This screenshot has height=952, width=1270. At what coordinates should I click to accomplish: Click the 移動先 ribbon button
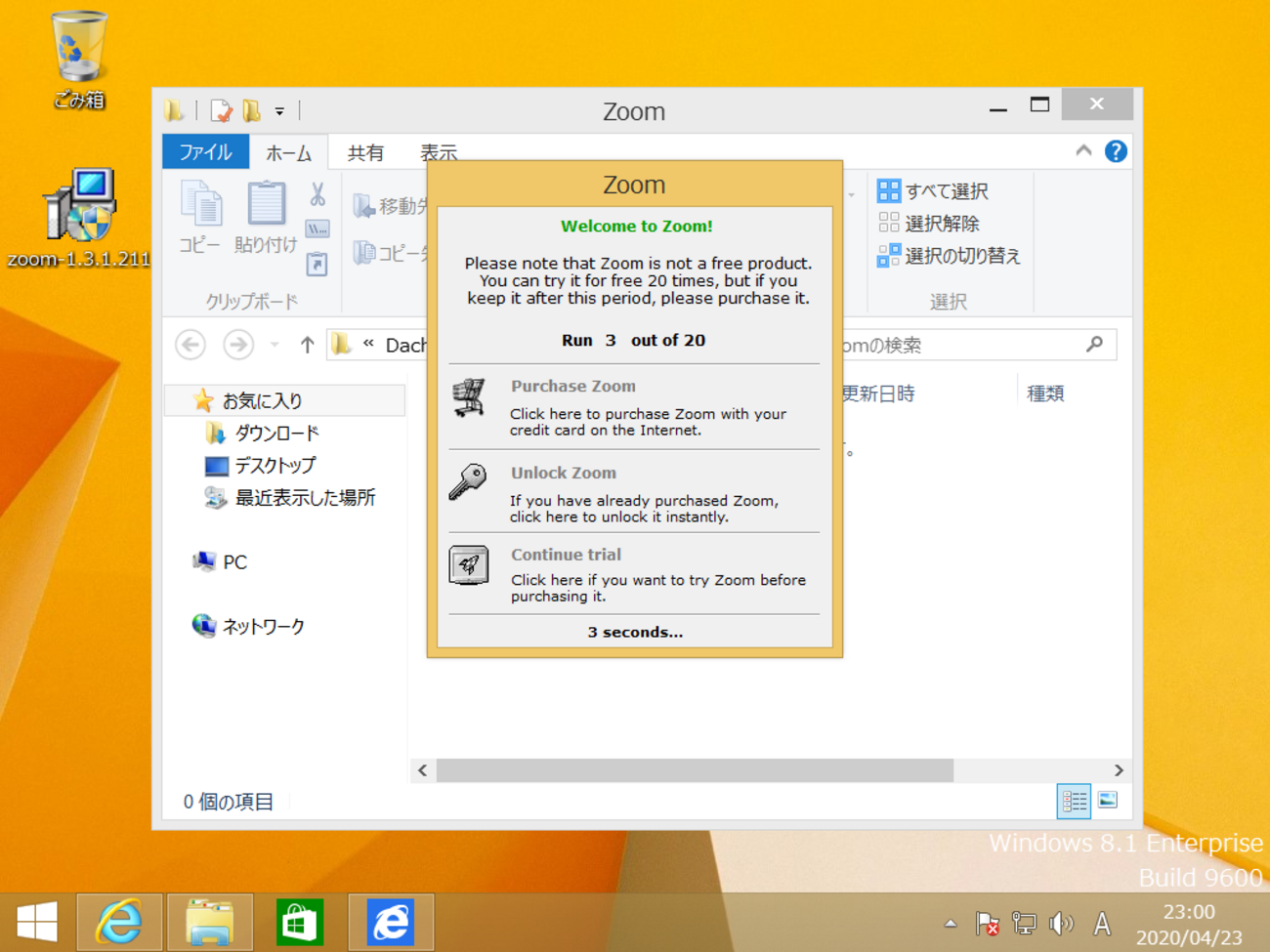click(390, 206)
